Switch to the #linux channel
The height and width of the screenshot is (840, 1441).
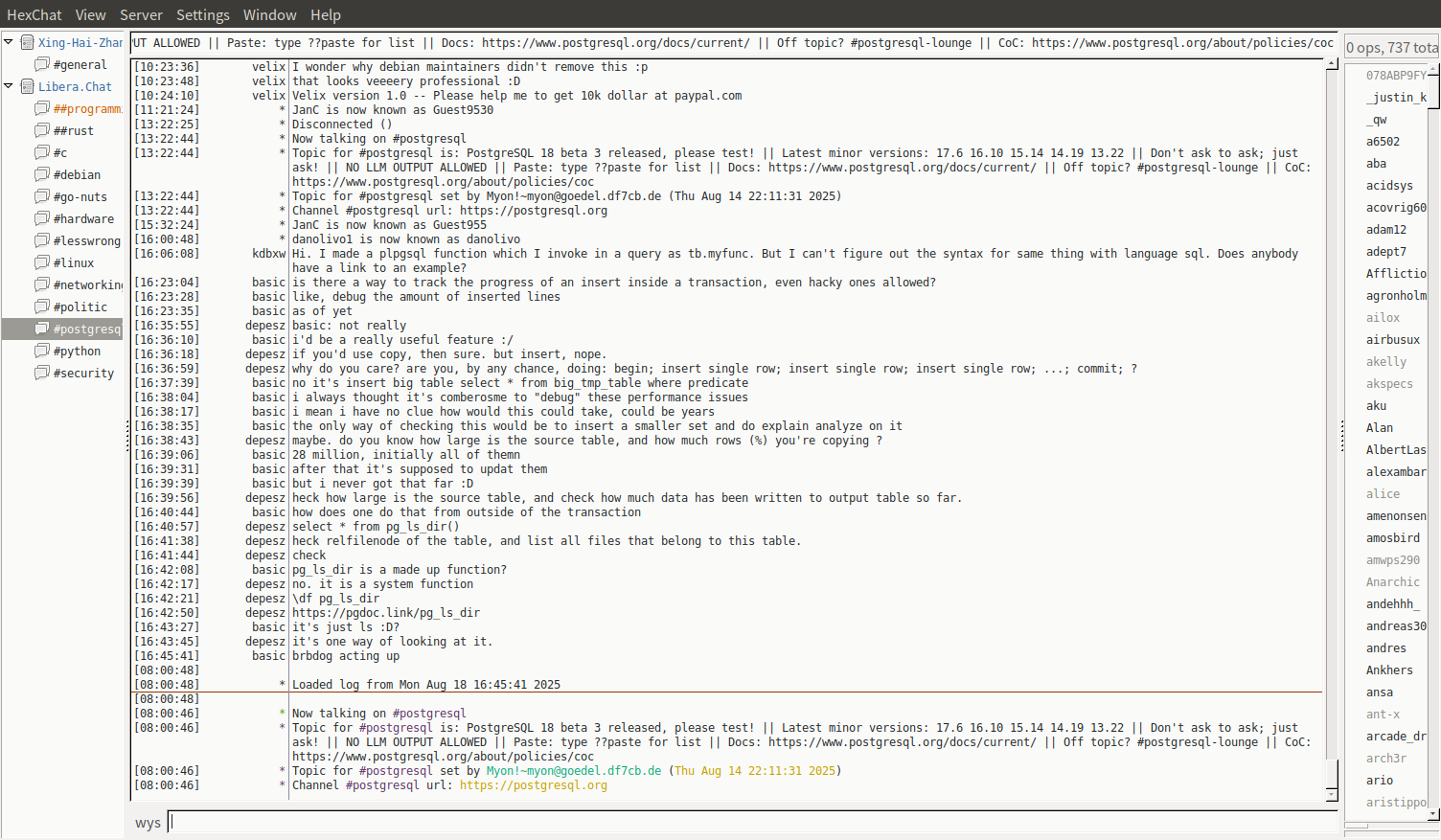[x=74, y=263]
